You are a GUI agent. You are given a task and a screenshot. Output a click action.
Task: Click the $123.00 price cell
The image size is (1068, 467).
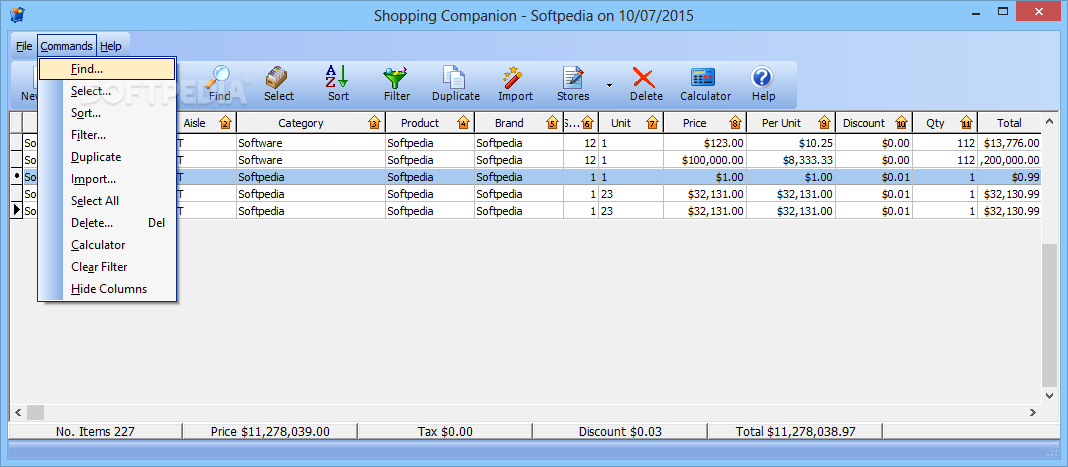(x=704, y=143)
